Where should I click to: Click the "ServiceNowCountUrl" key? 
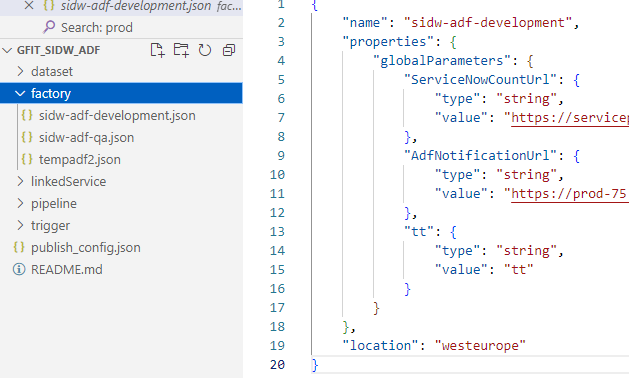(481, 79)
